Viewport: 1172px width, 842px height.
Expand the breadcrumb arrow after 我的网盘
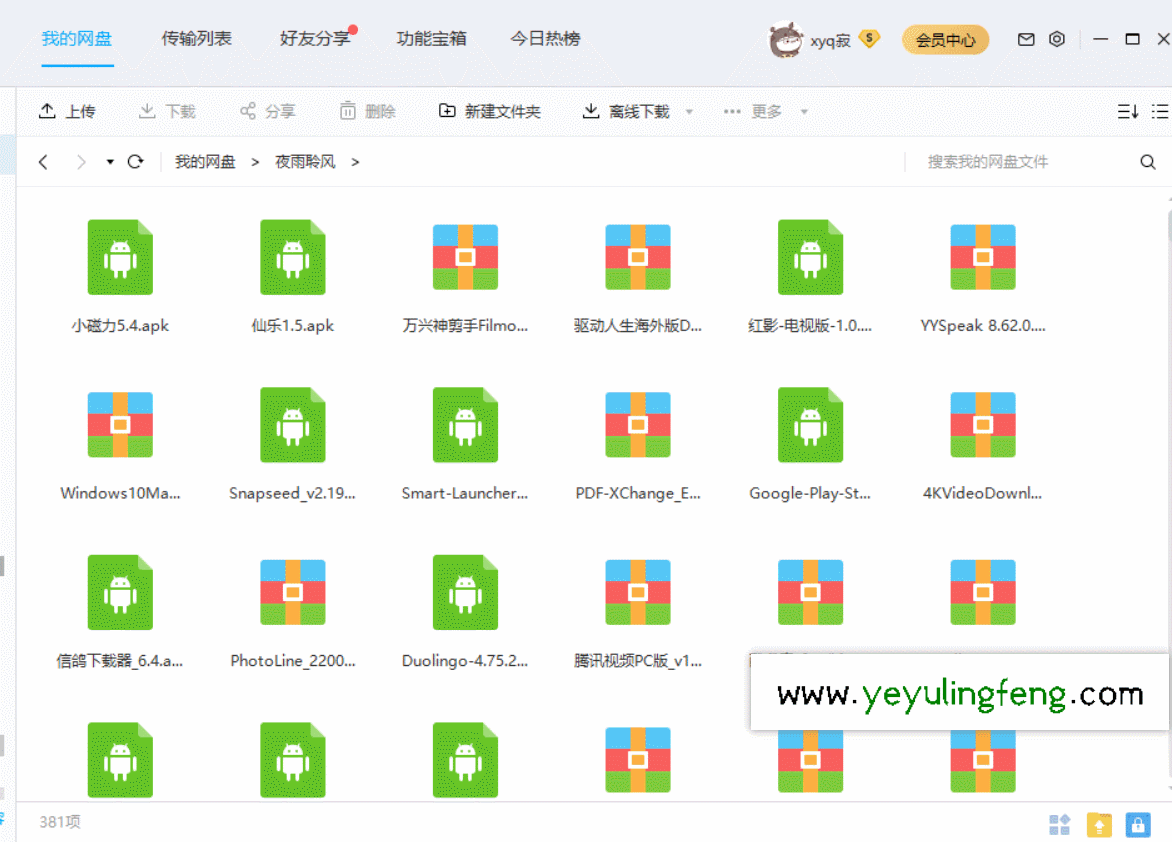pyautogui.click(x=255, y=162)
